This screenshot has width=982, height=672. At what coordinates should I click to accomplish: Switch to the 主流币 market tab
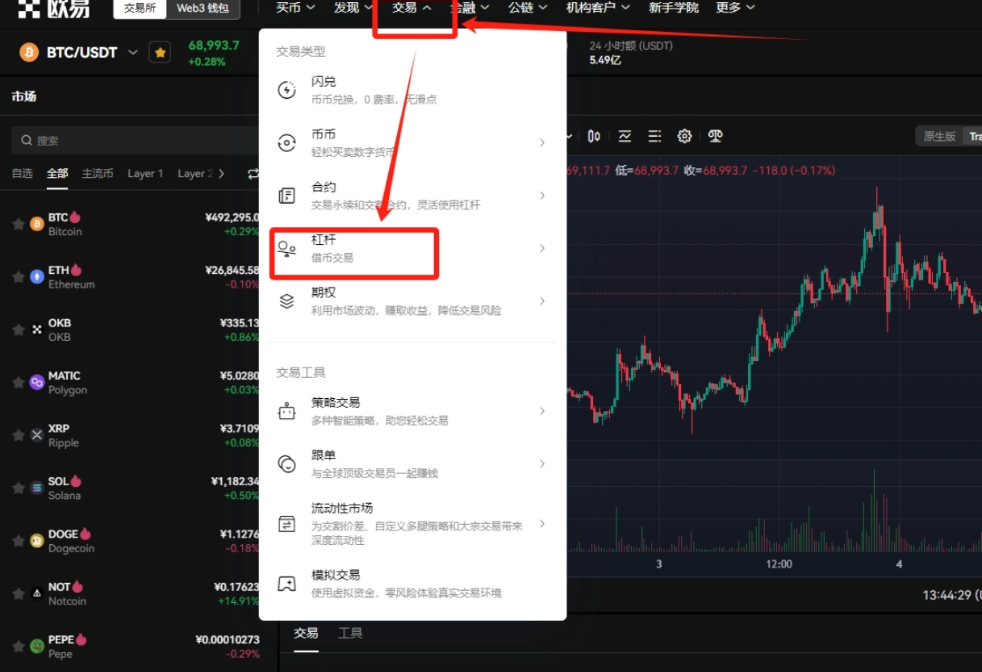pos(97,172)
